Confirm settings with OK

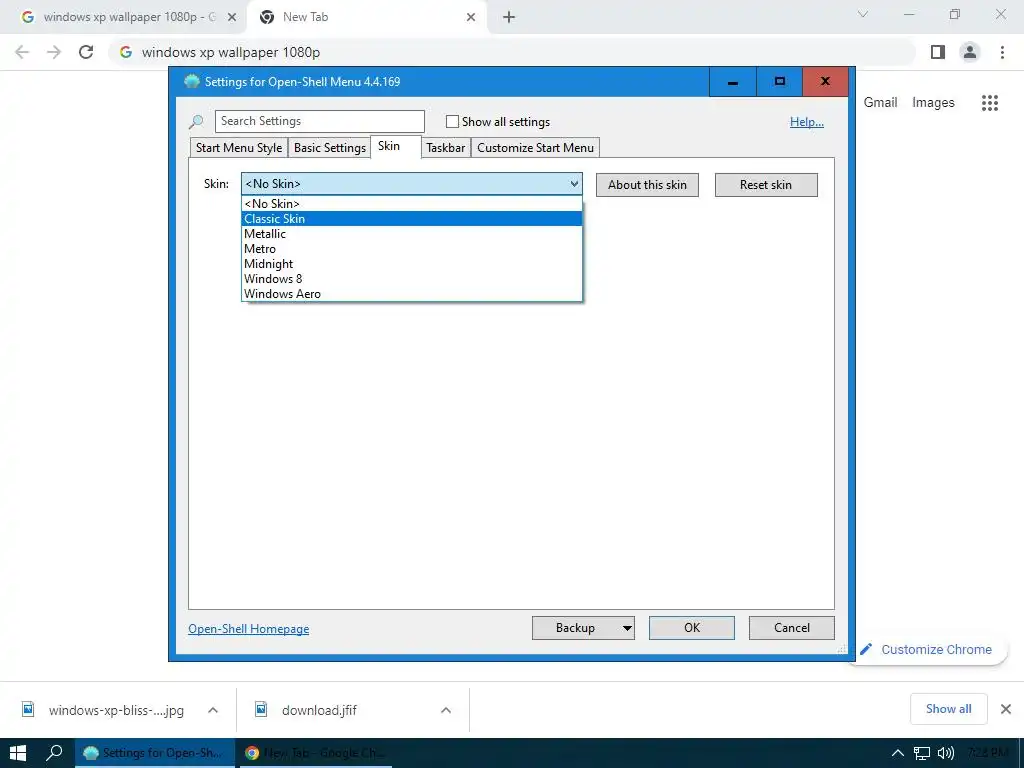692,628
